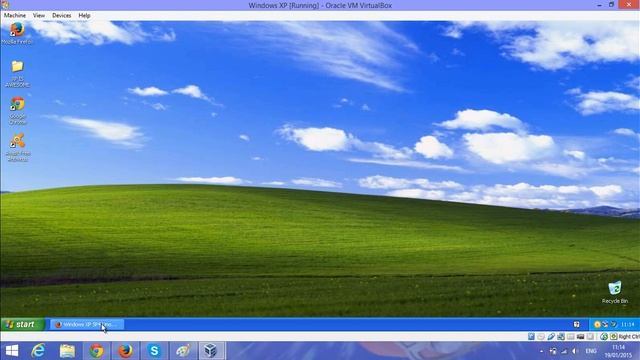Viewport: 640px width, 360px height.
Task: Click the VirtualBox display settings status icon
Action: point(590,337)
